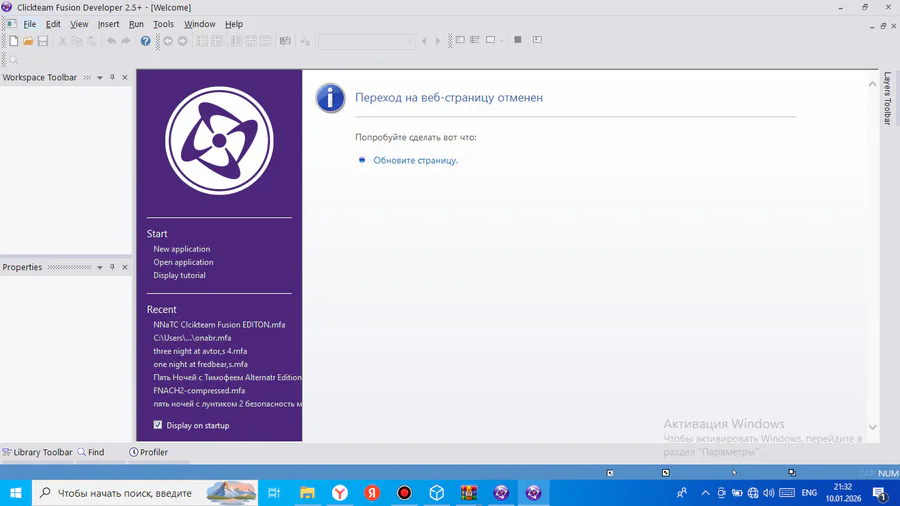
Task: Open the View menu
Action: click(79, 24)
